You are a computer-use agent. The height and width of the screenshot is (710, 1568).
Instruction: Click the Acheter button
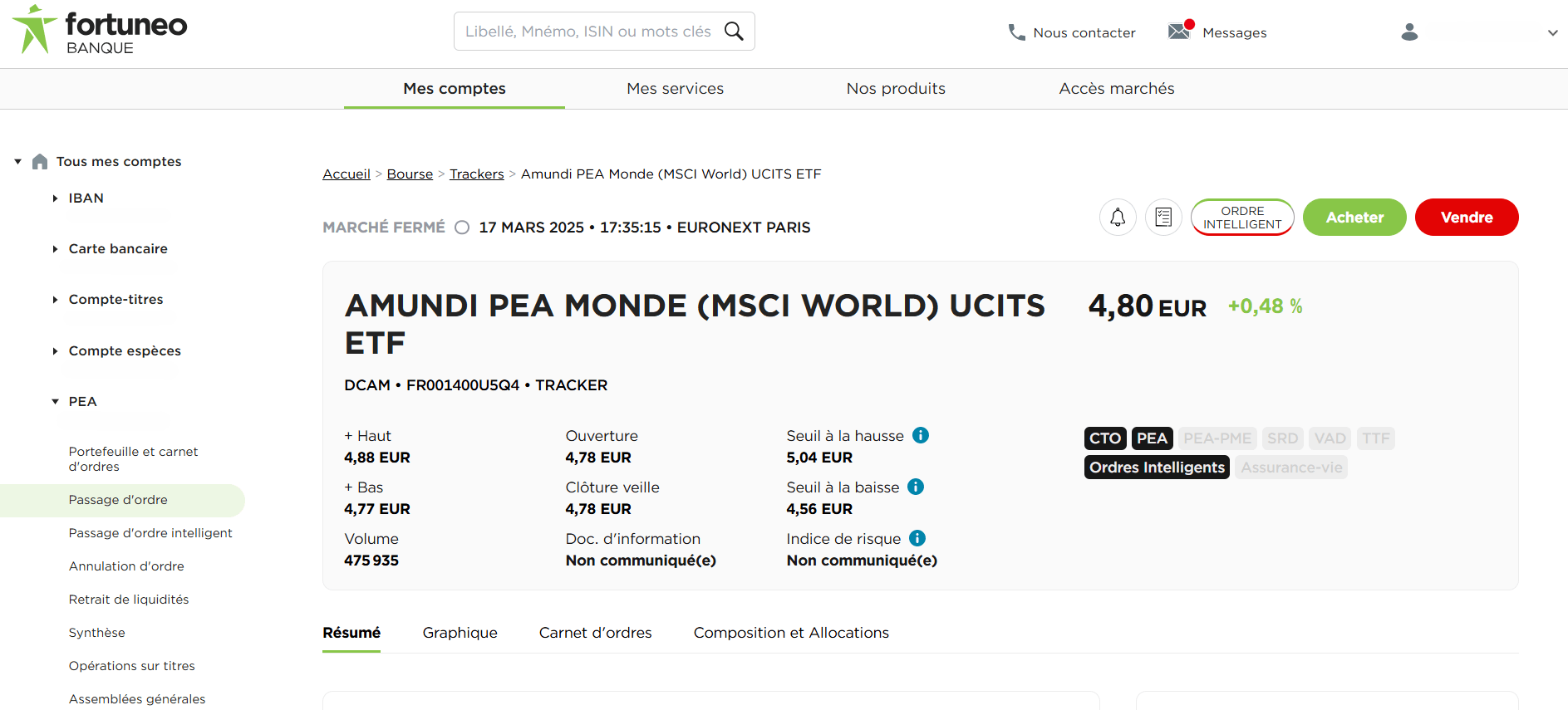pos(1354,218)
